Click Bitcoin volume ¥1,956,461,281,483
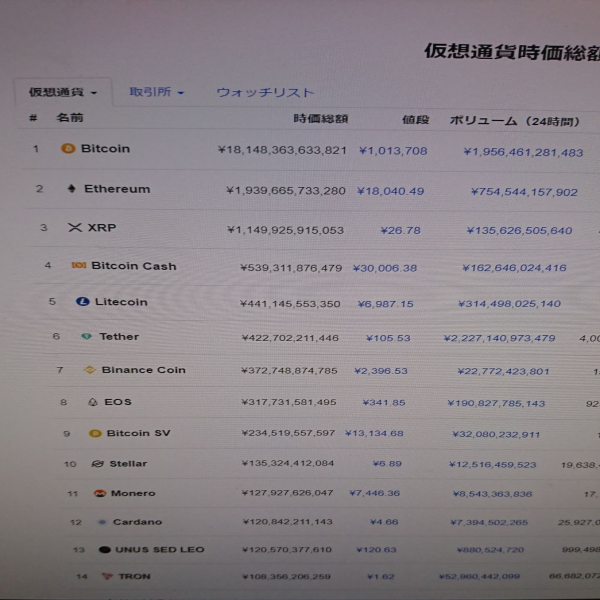Viewport: 600px width, 600px height. tap(523, 152)
